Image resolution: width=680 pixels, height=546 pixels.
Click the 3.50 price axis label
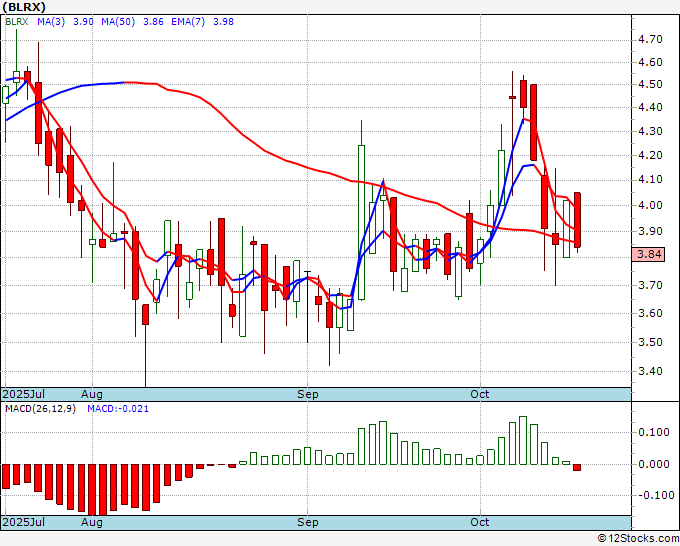pyautogui.click(x=650, y=342)
